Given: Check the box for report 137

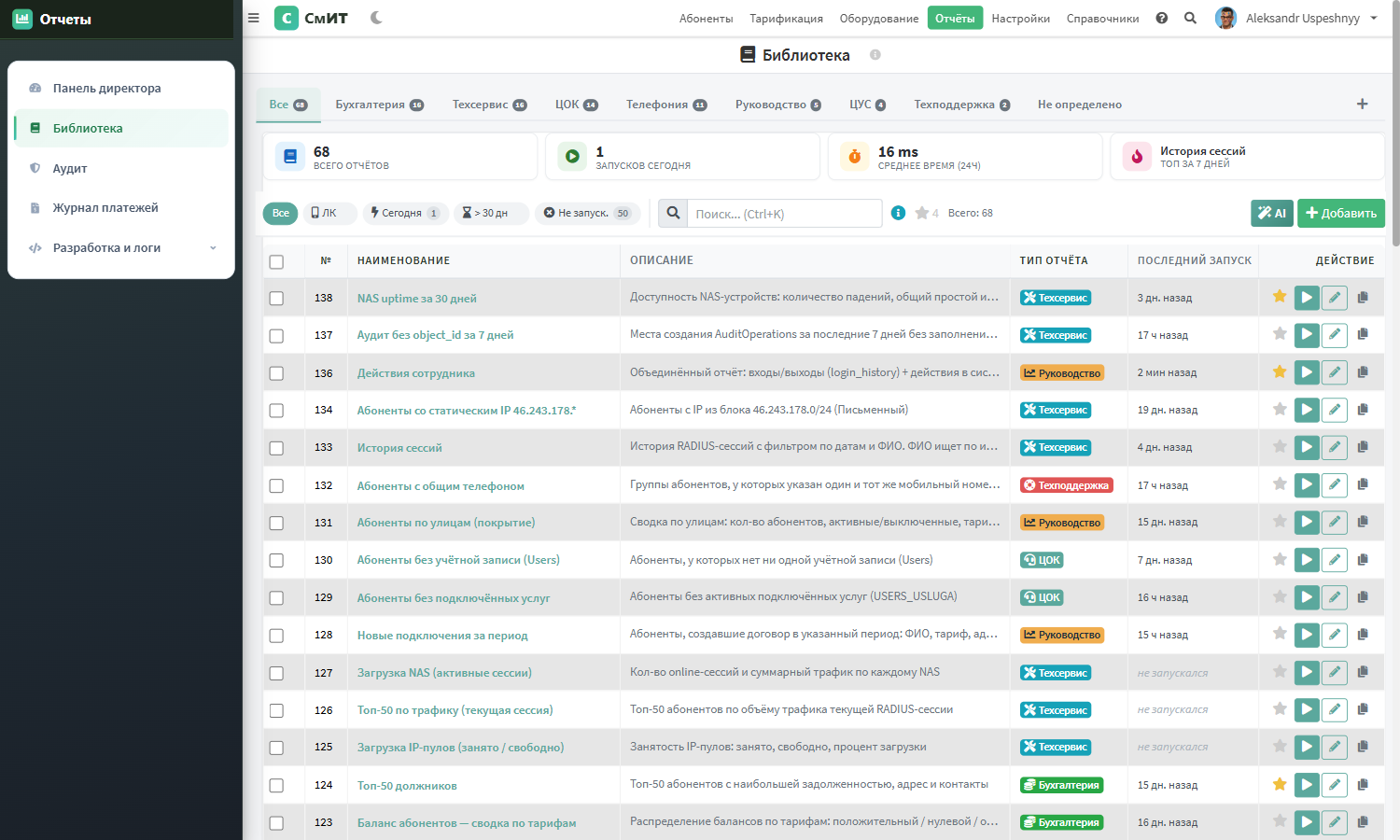Looking at the screenshot, I should (276, 336).
